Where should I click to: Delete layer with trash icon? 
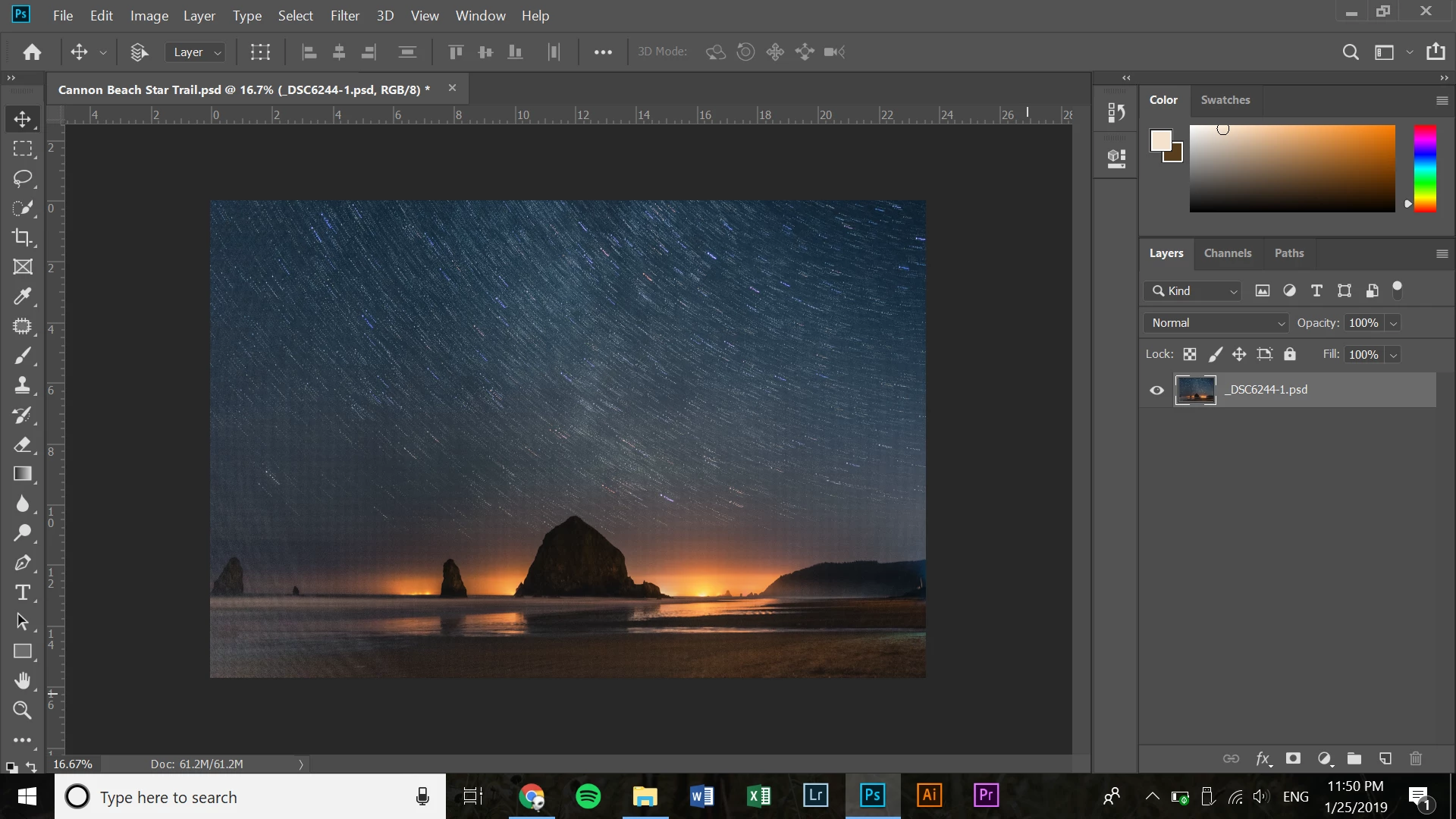pyautogui.click(x=1415, y=758)
